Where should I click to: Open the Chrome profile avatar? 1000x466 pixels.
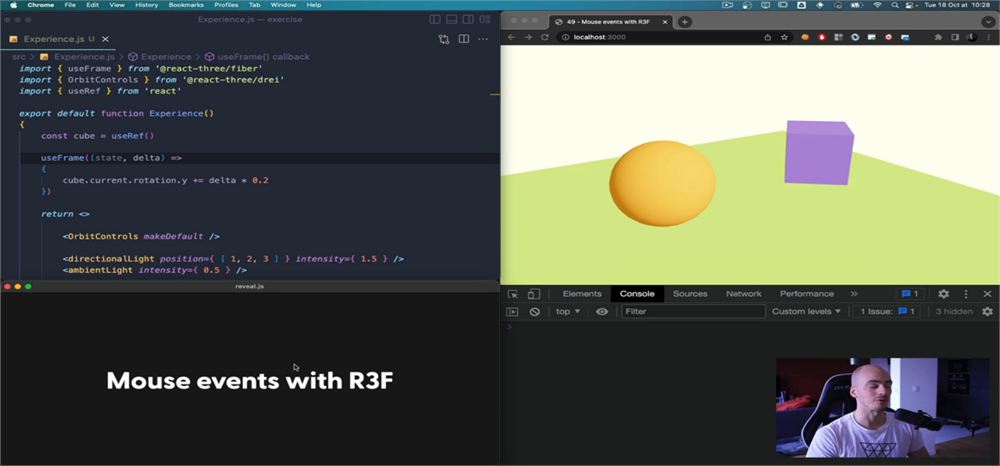[x=972, y=37]
